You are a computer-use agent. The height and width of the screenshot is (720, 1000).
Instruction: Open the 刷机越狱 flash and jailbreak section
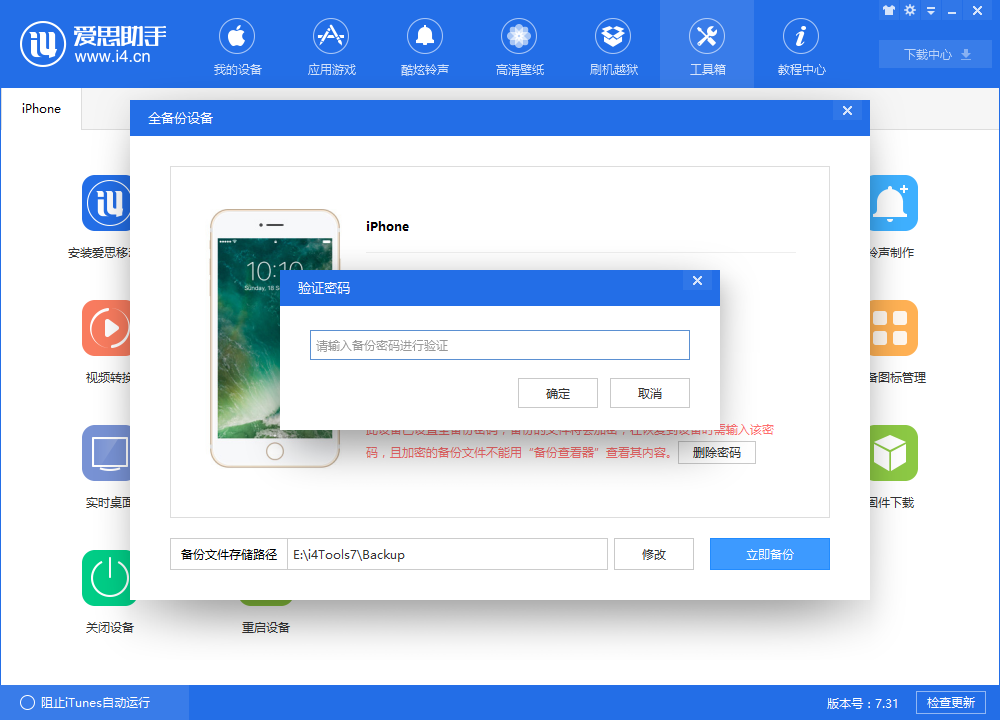click(x=613, y=45)
